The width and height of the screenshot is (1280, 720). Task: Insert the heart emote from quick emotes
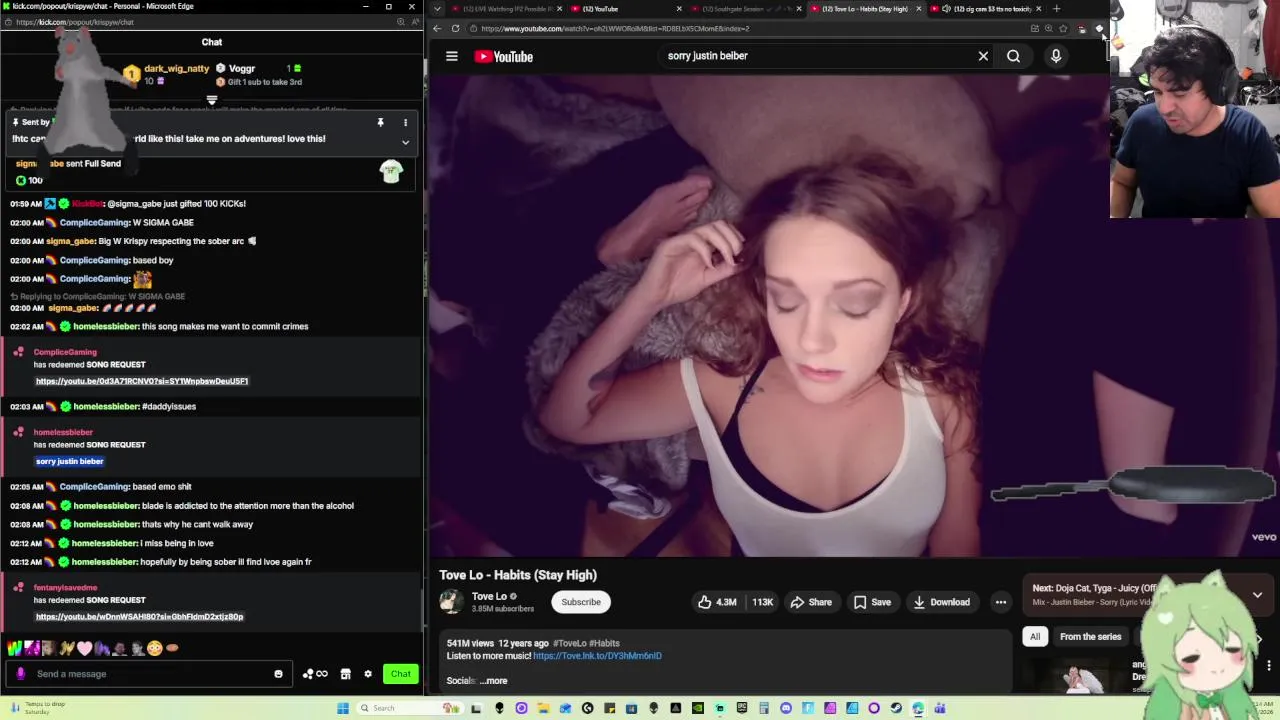(x=84, y=648)
